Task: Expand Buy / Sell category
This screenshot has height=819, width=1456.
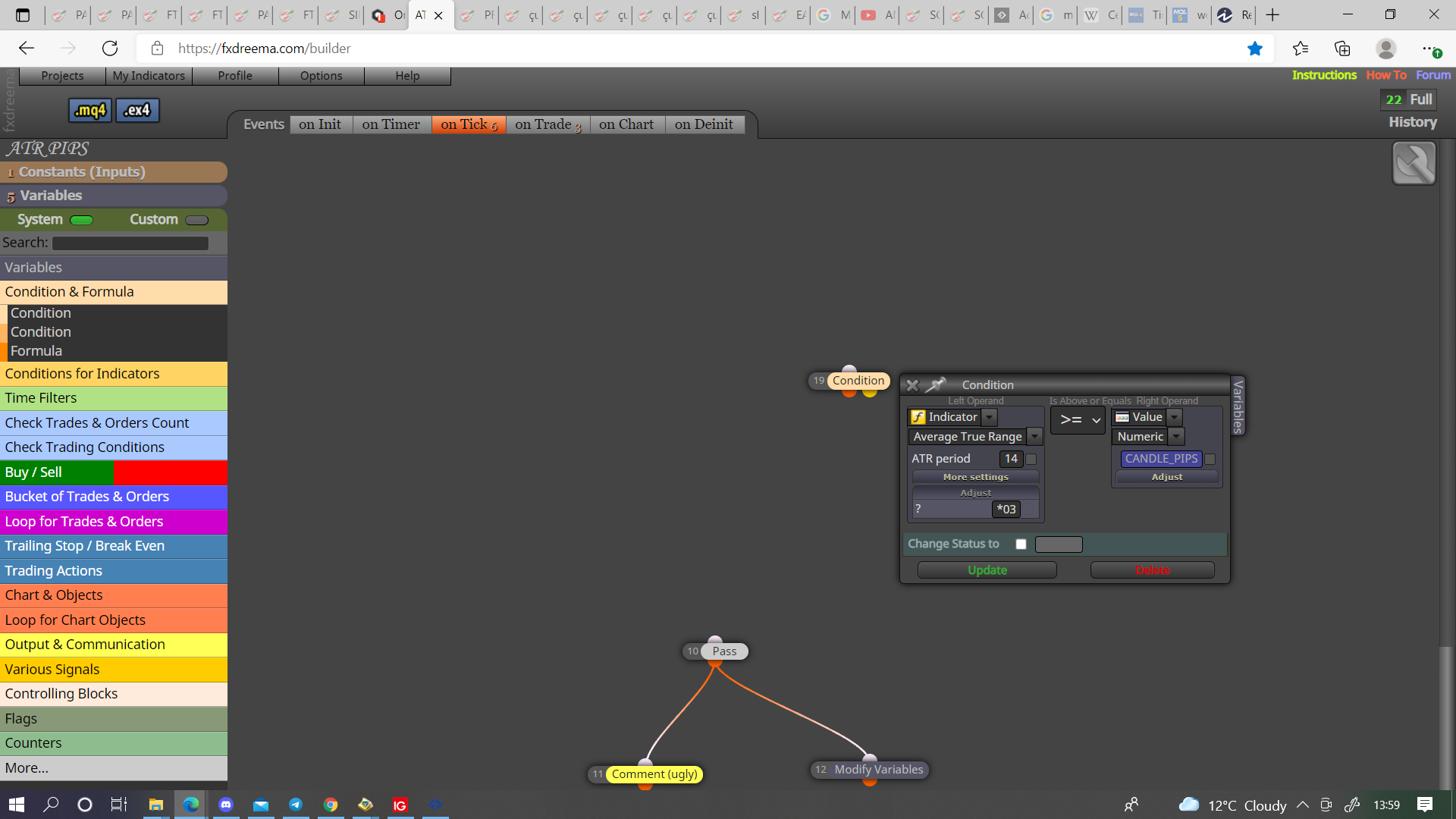Action: pos(114,472)
